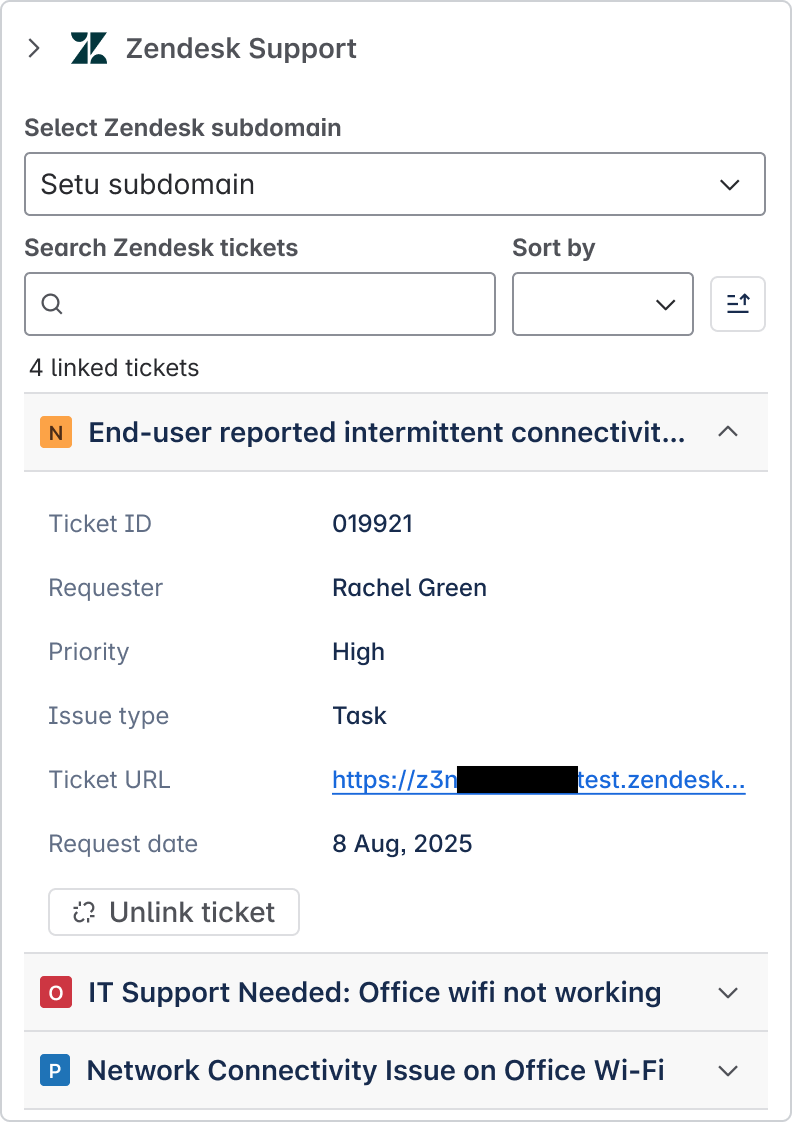The width and height of the screenshot is (792, 1122).
Task: Open the Zendesk ticket URL link
Action: (x=538, y=780)
